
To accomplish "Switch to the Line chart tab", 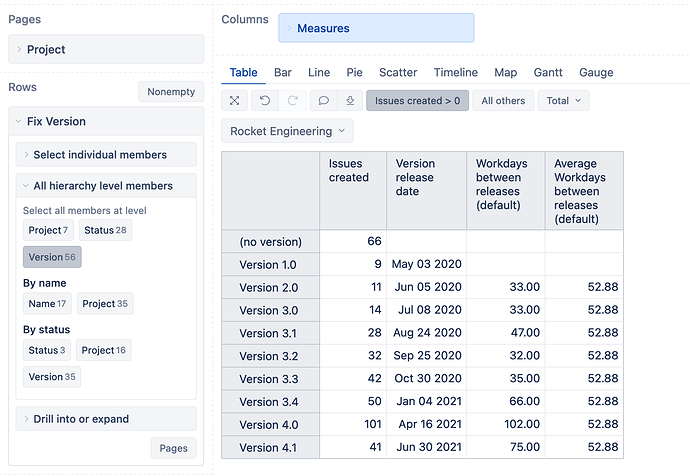I will 319,72.
